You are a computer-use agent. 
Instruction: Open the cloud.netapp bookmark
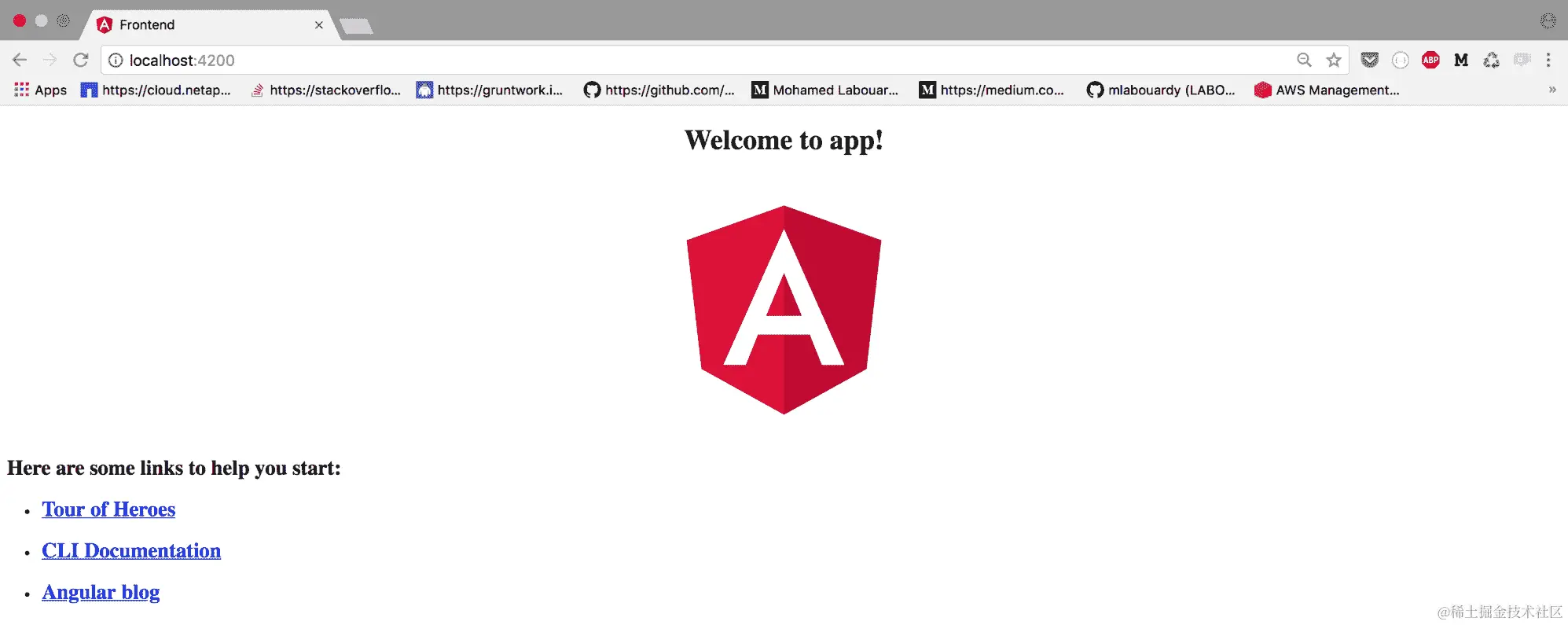pyautogui.click(x=156, y=90)
